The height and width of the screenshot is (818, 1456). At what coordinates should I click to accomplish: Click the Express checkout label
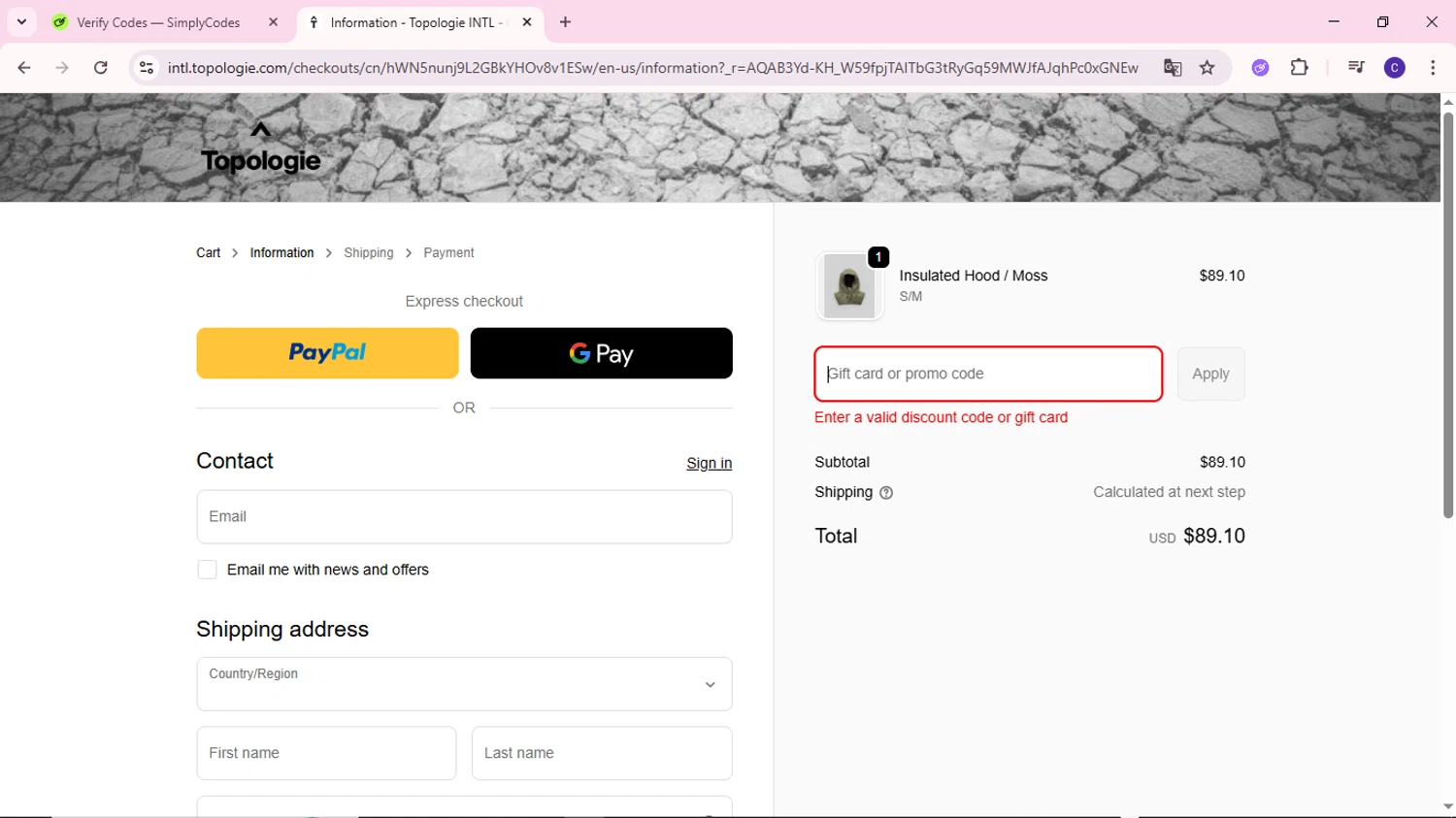[x=464, y=302]
